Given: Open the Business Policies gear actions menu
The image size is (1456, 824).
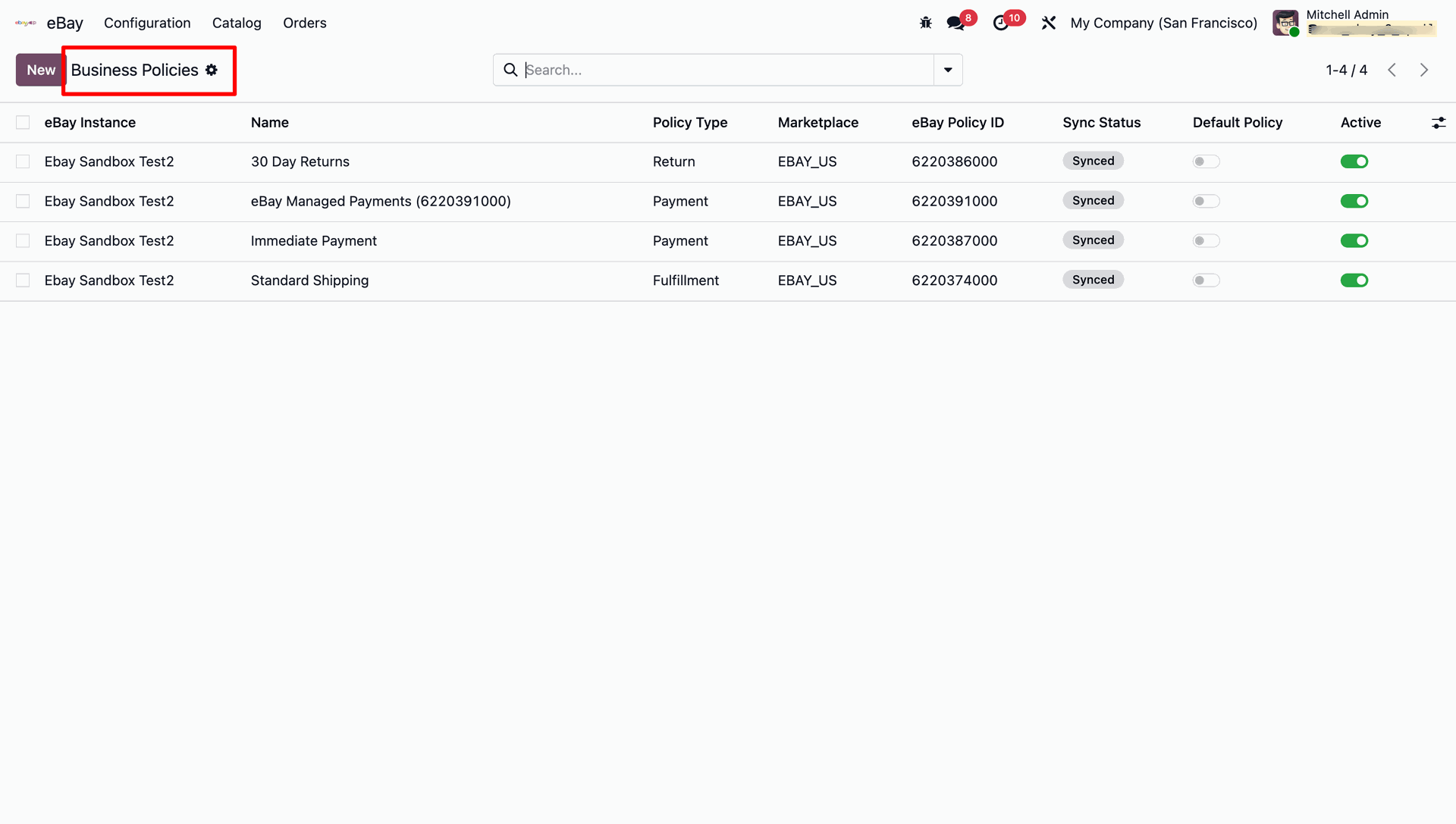Looking at the screenshot, I should coord(212,70).
